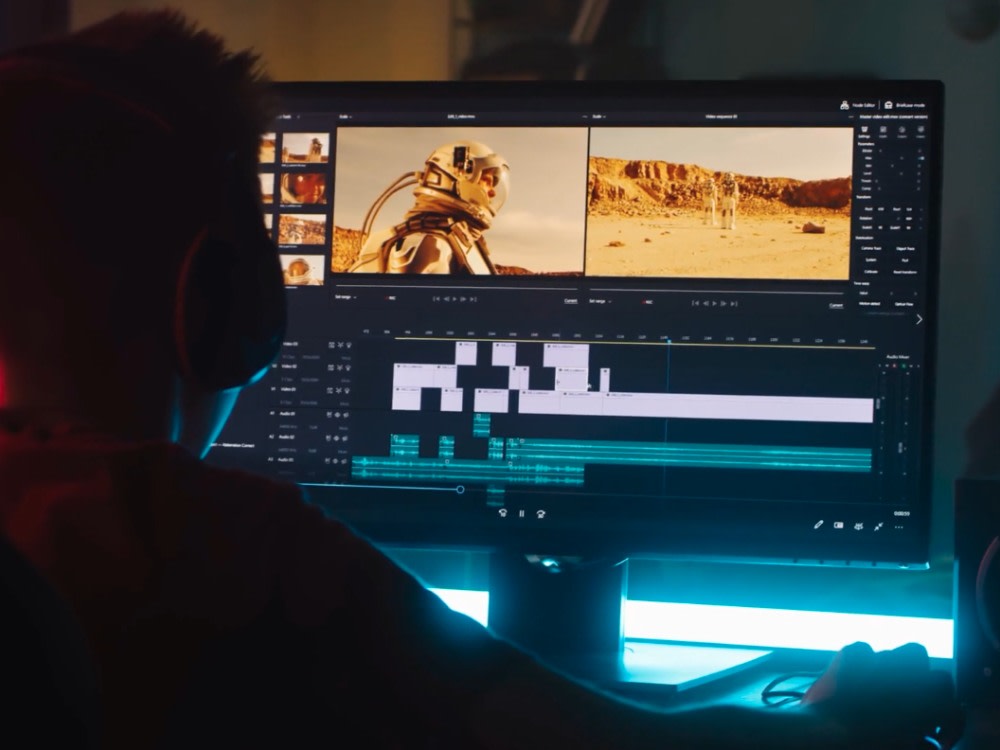The image size is (1000, 750).
Task: Click the middle header icon on Video 01 track
Action: (x=339, y=390)
